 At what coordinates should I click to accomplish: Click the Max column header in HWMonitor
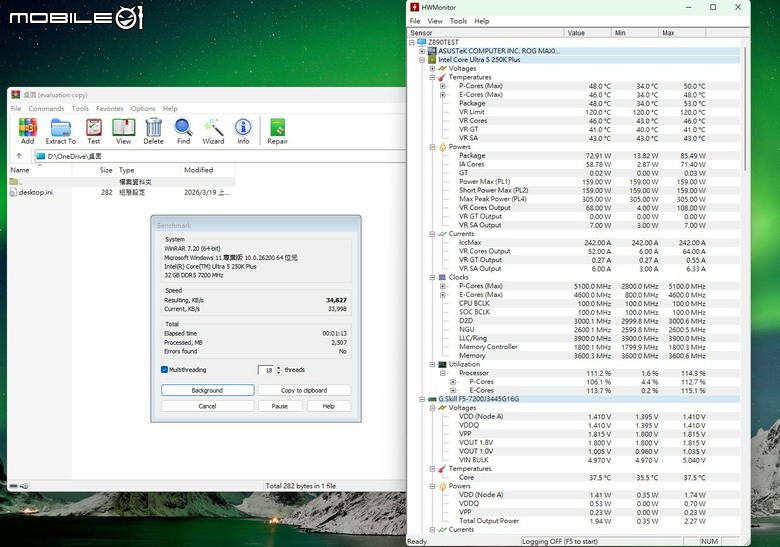[682, 33]
